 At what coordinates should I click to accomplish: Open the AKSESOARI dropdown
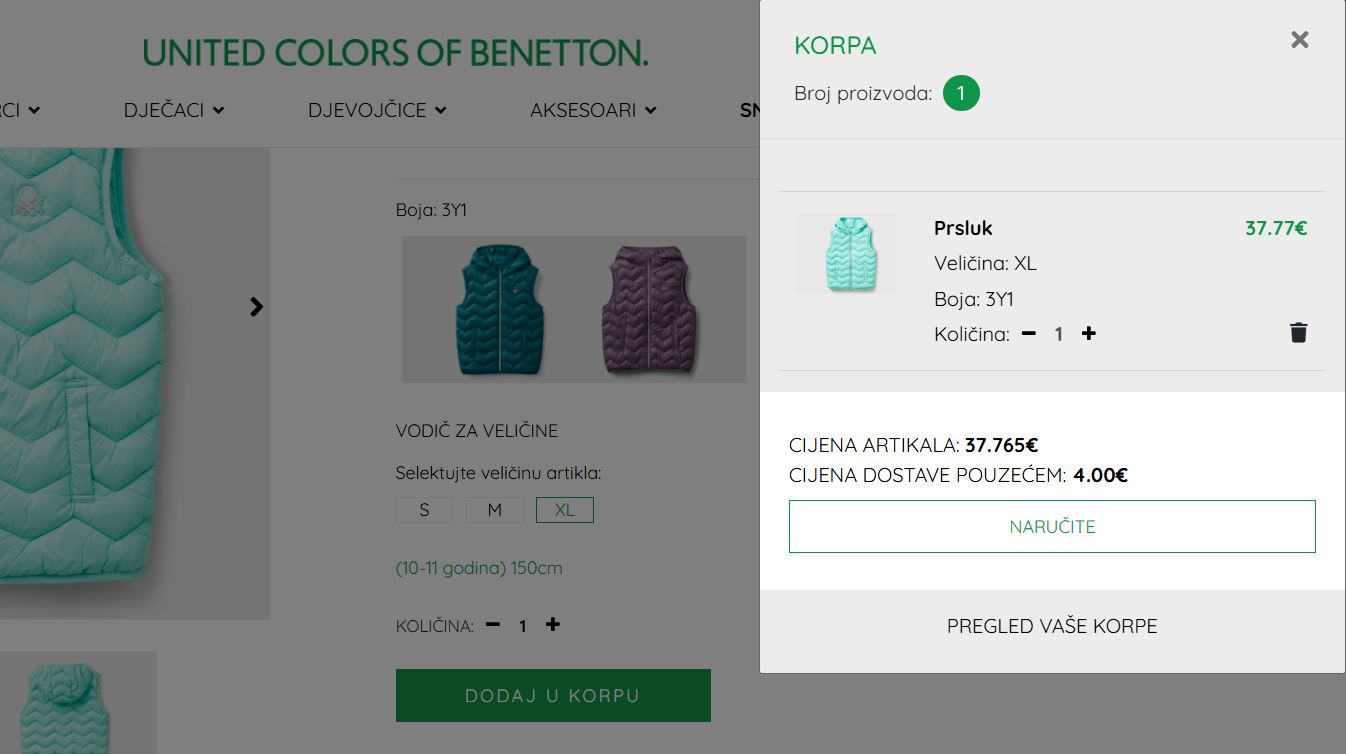pyautogui.click(x=593, y=110)
